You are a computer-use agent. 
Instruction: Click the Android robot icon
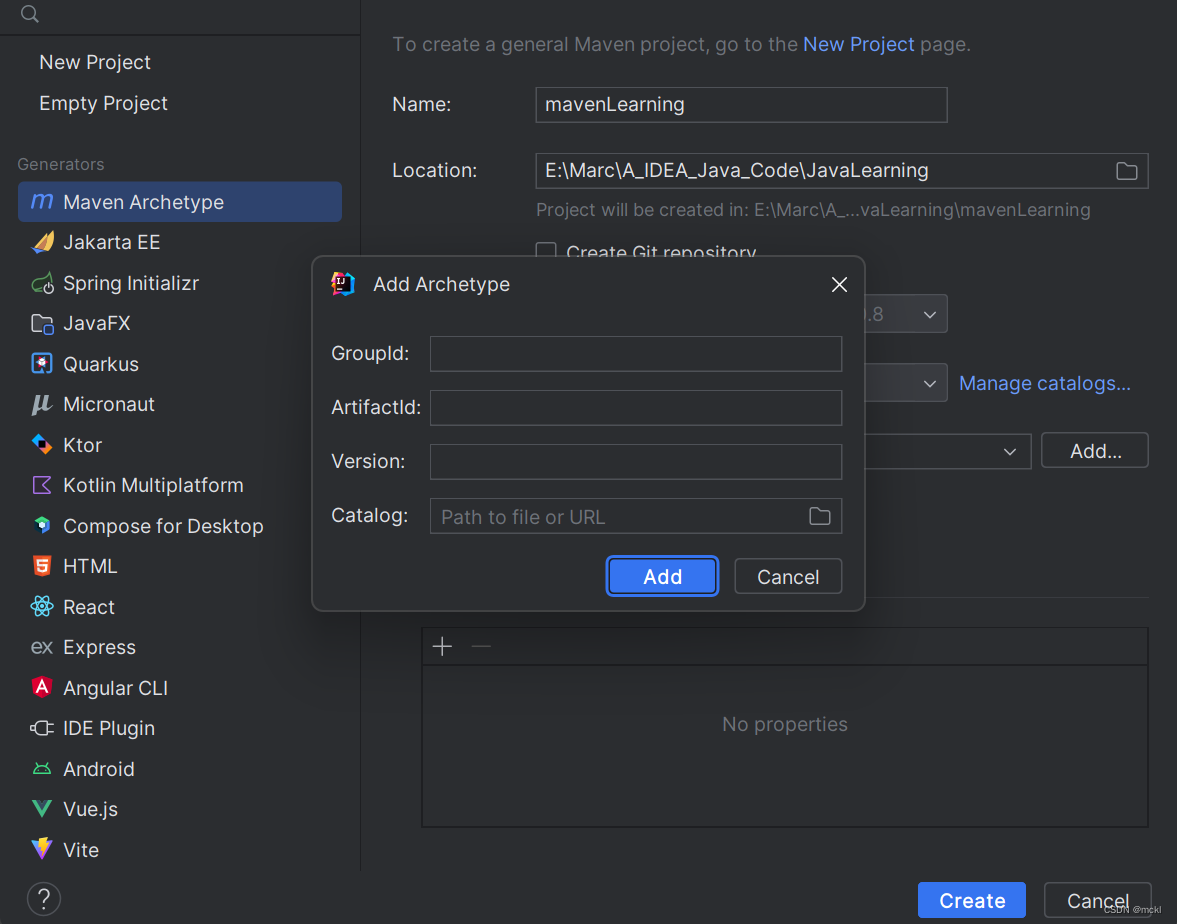click(x=42, y=769)
